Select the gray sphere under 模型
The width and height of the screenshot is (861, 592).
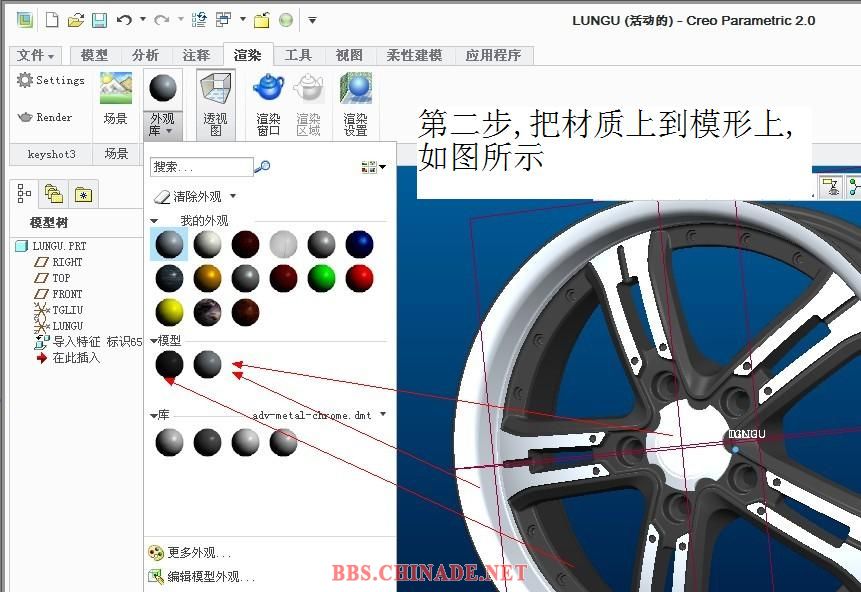[x=207, y=364]
